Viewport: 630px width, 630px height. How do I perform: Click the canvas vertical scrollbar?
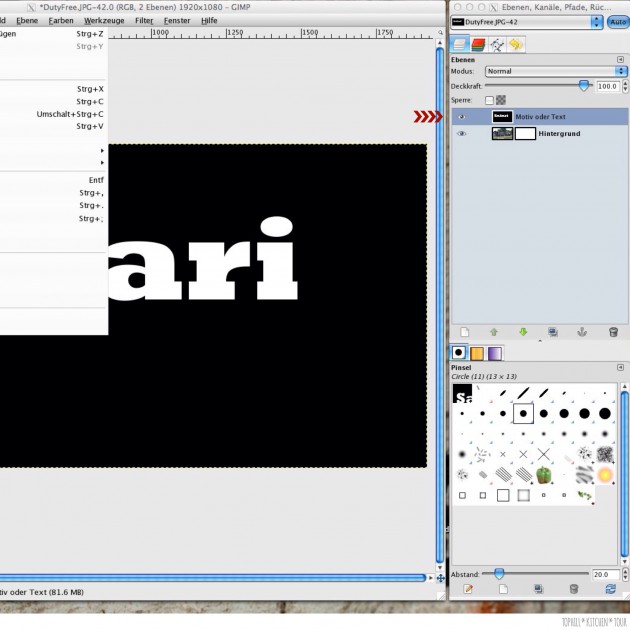pos(440,305)
